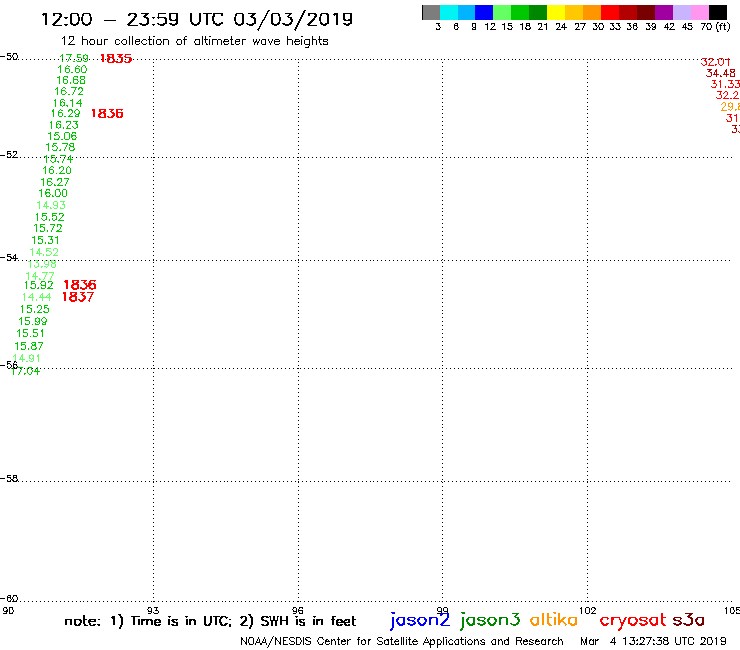Select the value "15.06"

[62, 136]
